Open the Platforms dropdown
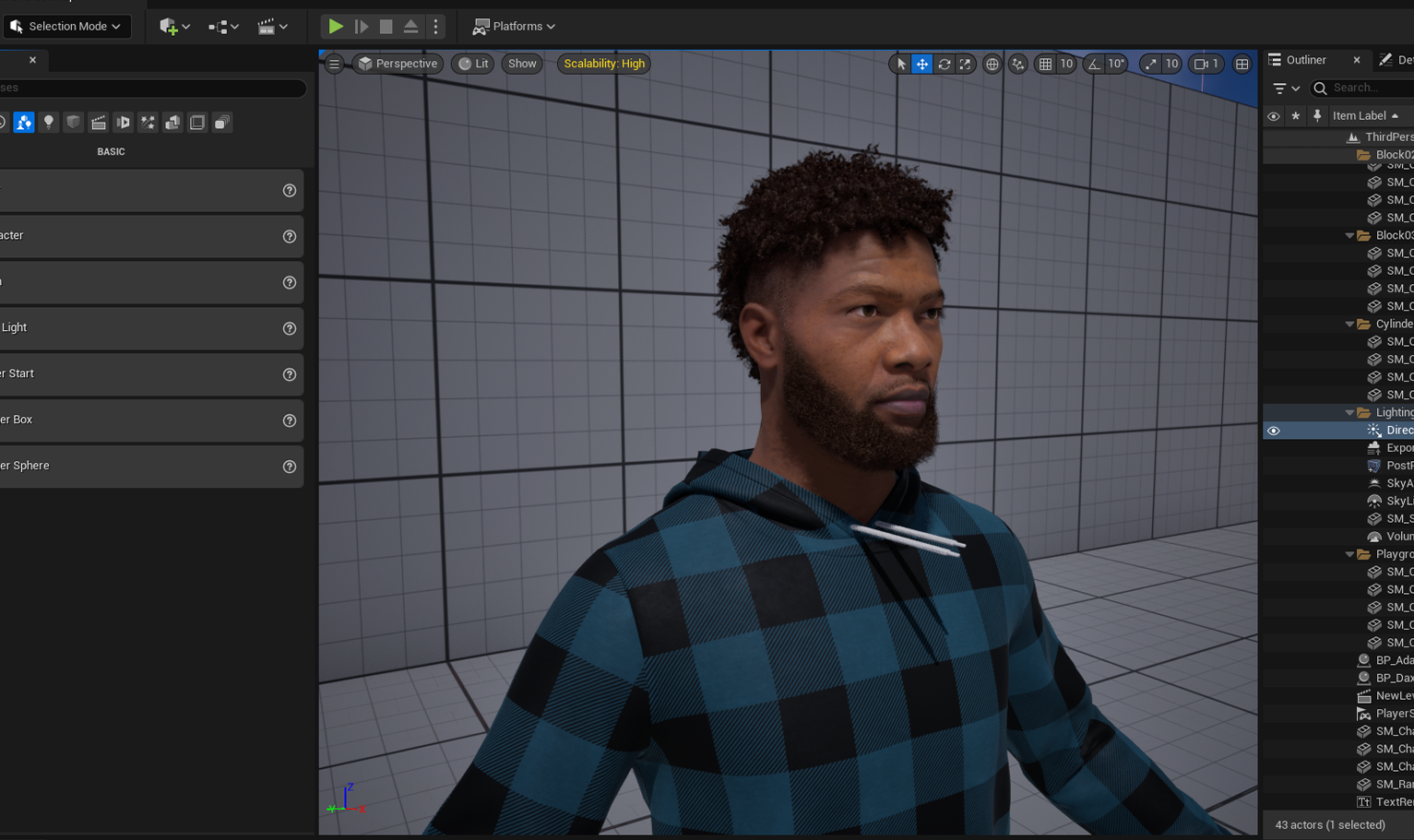Screen dimensions: 1414x840 [x=514, y=26]
